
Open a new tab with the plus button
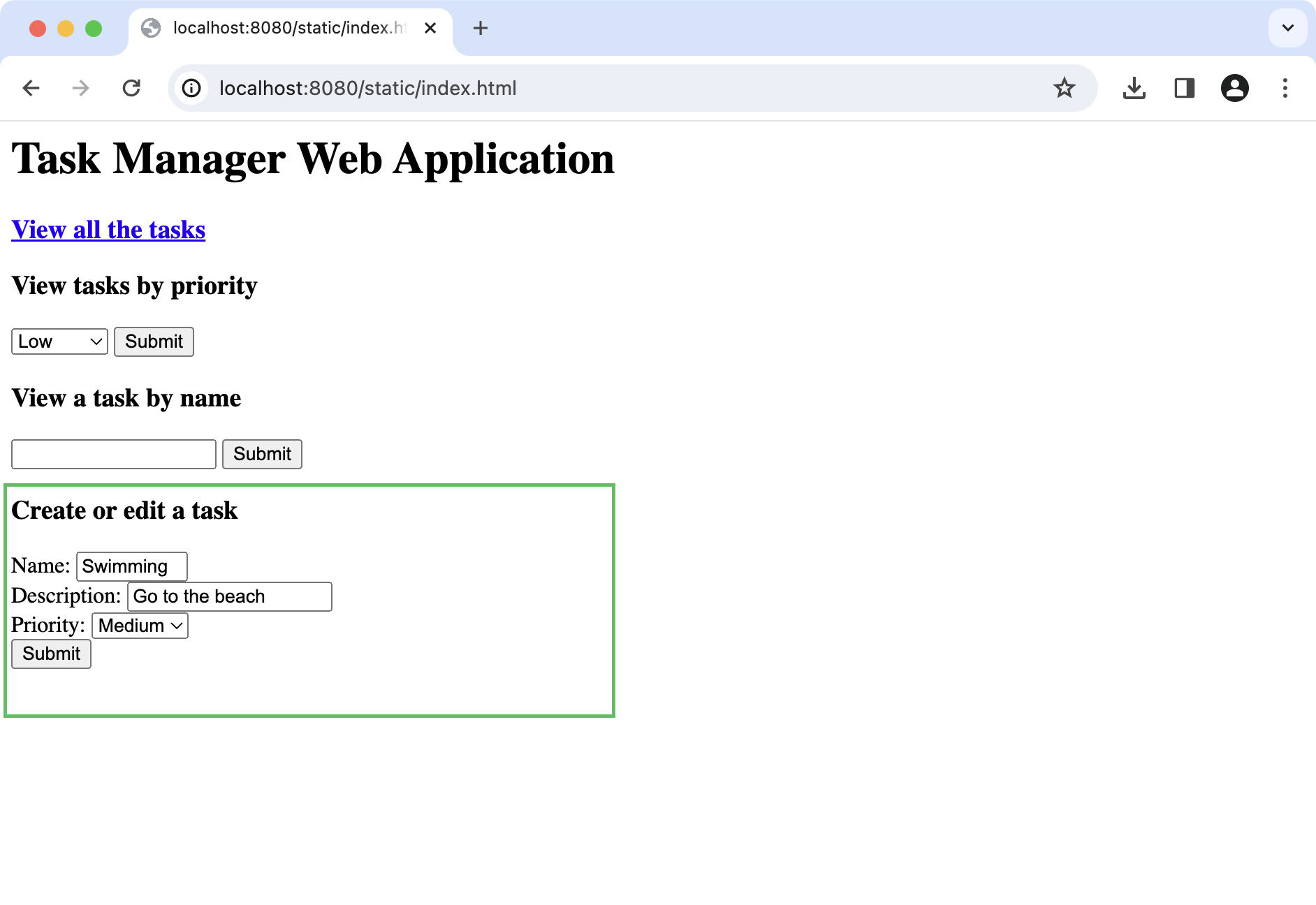(x=481, y=28)
